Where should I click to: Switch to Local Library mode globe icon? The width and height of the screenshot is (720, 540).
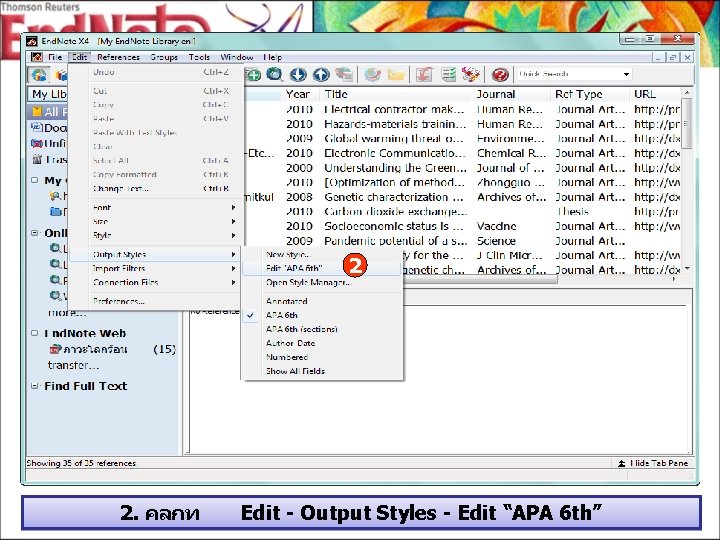pyautogui.click(x=39, y=74)
